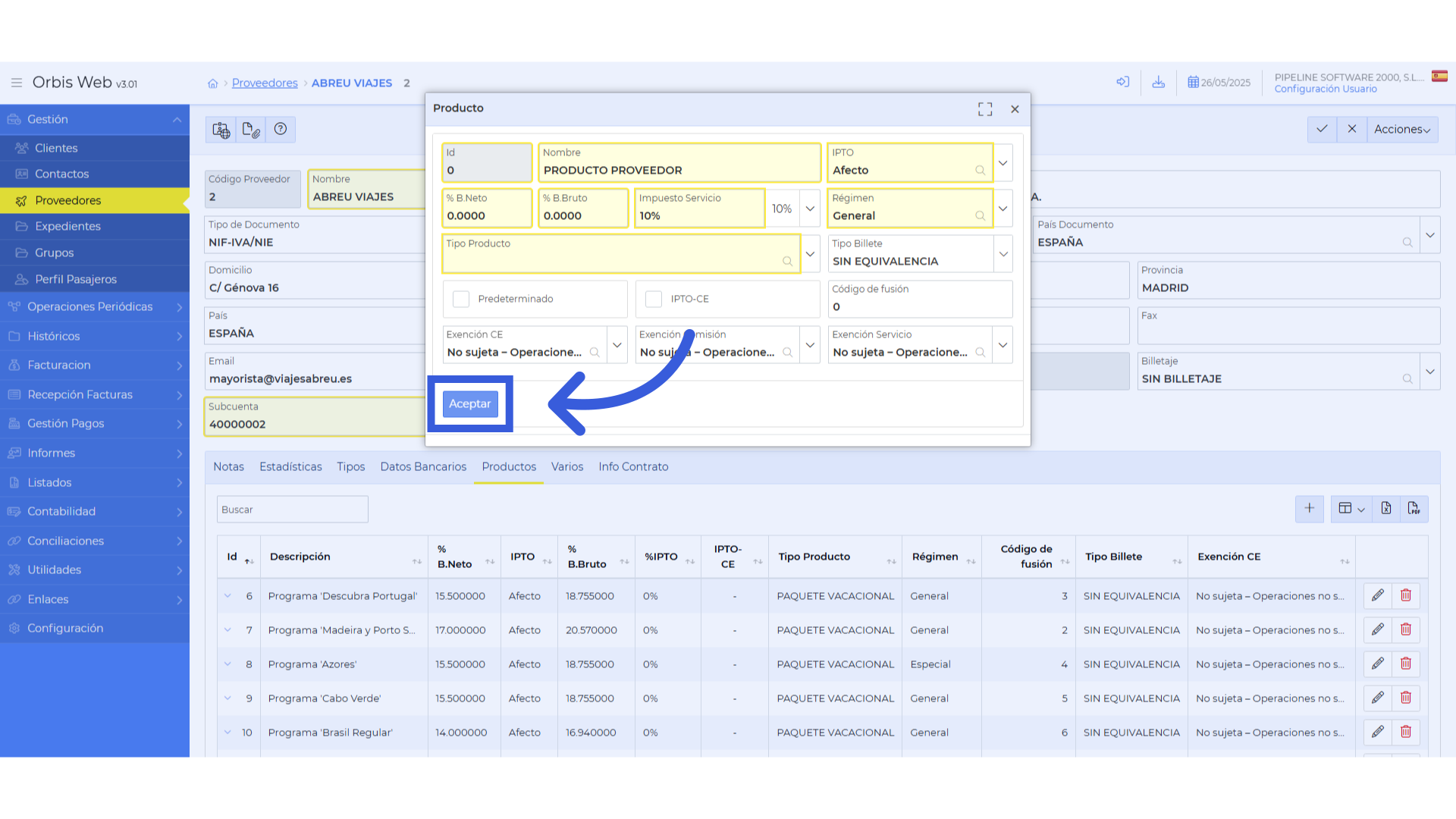Search icon in the IPTO field
The image size is (1456, 819).
click(980, 171)
